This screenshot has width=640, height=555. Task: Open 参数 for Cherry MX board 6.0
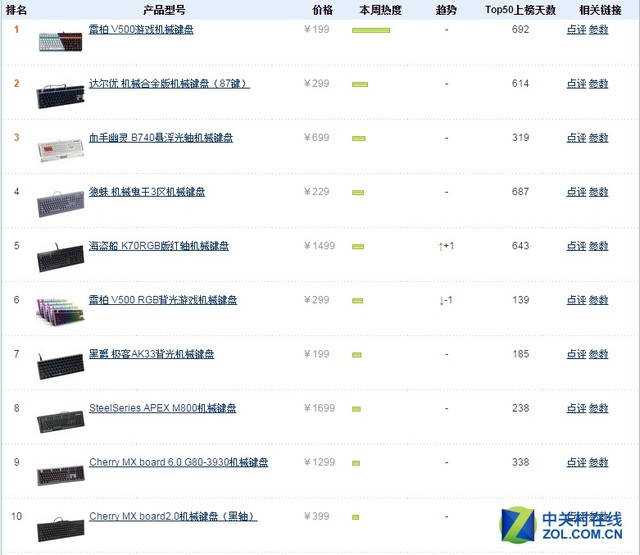coord(598,462)
